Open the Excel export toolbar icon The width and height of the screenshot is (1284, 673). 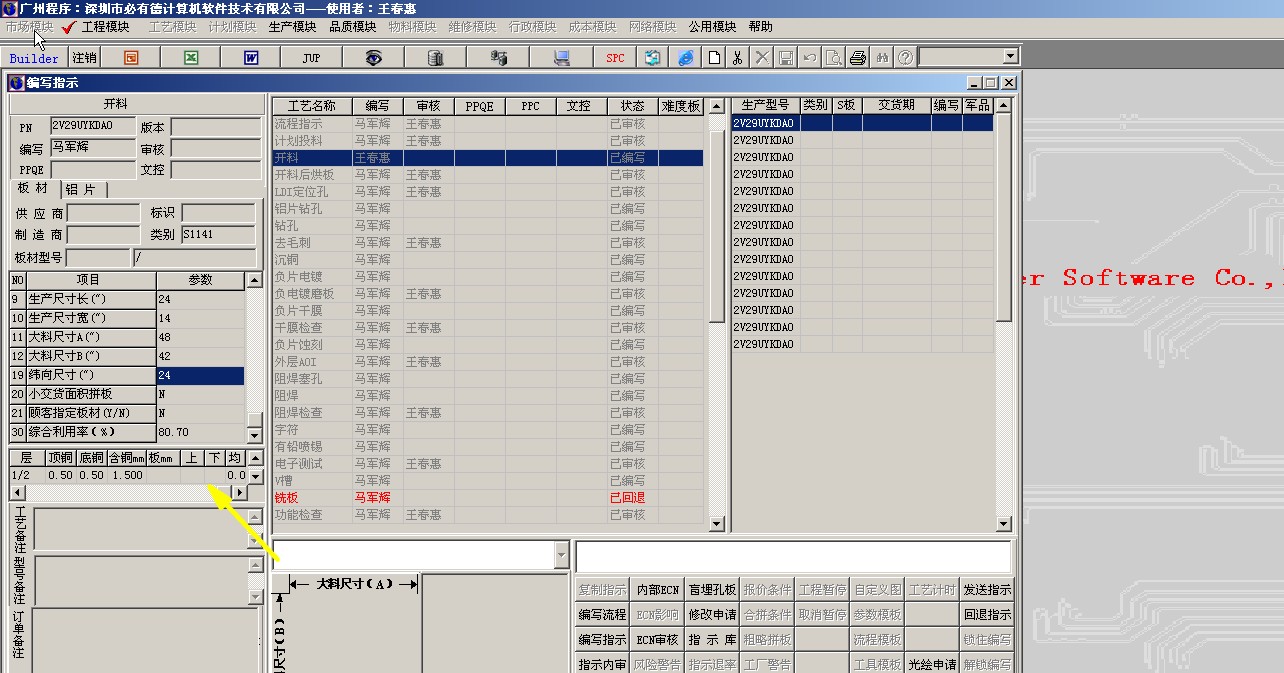click(191, 58)
